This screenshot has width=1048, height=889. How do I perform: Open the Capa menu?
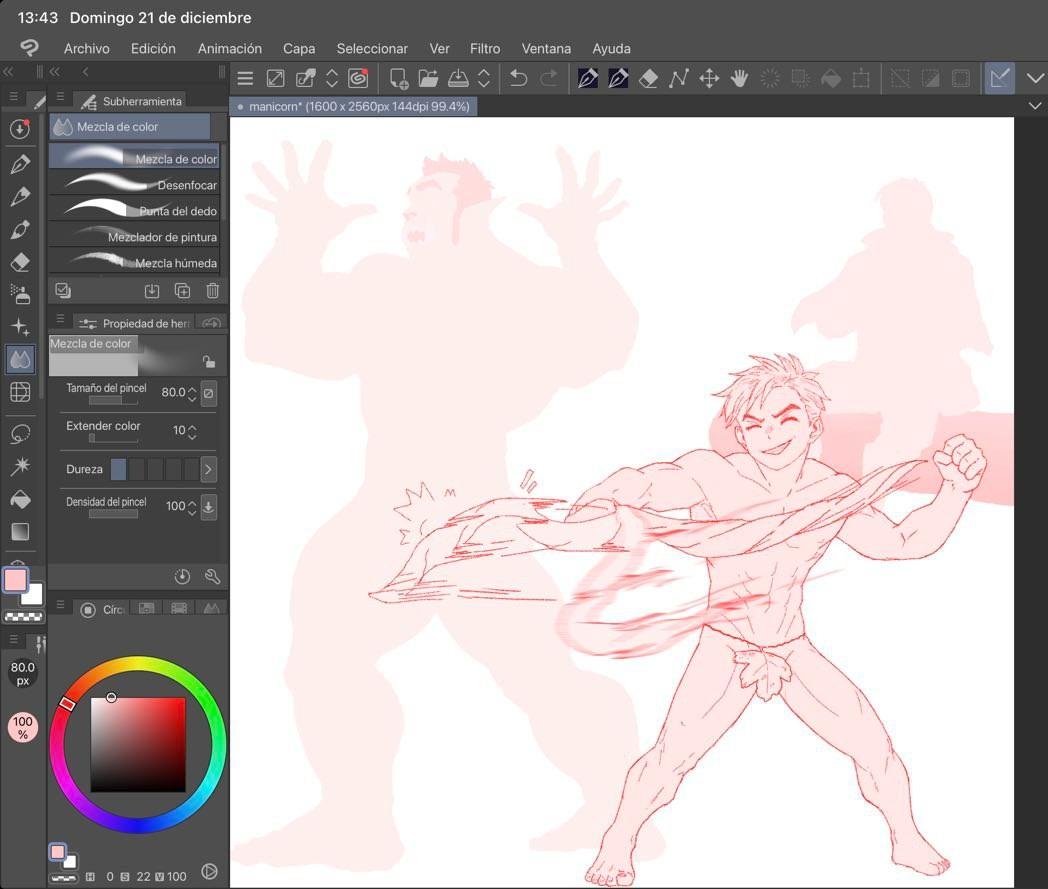point(299,48)
